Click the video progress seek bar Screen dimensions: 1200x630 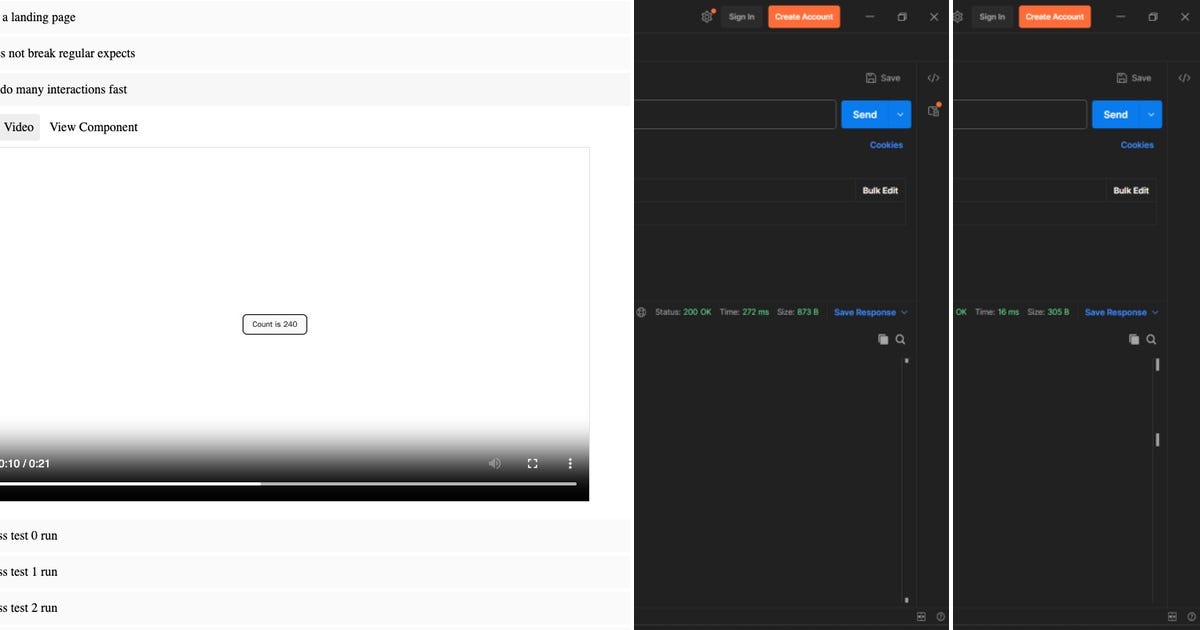pos(290,483)
